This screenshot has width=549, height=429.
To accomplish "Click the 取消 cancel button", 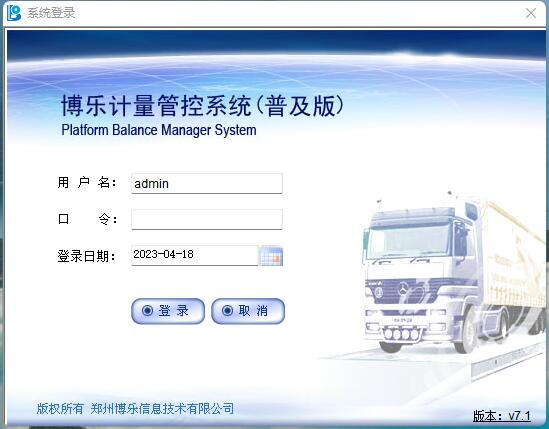I will click(x=248, y=311).
